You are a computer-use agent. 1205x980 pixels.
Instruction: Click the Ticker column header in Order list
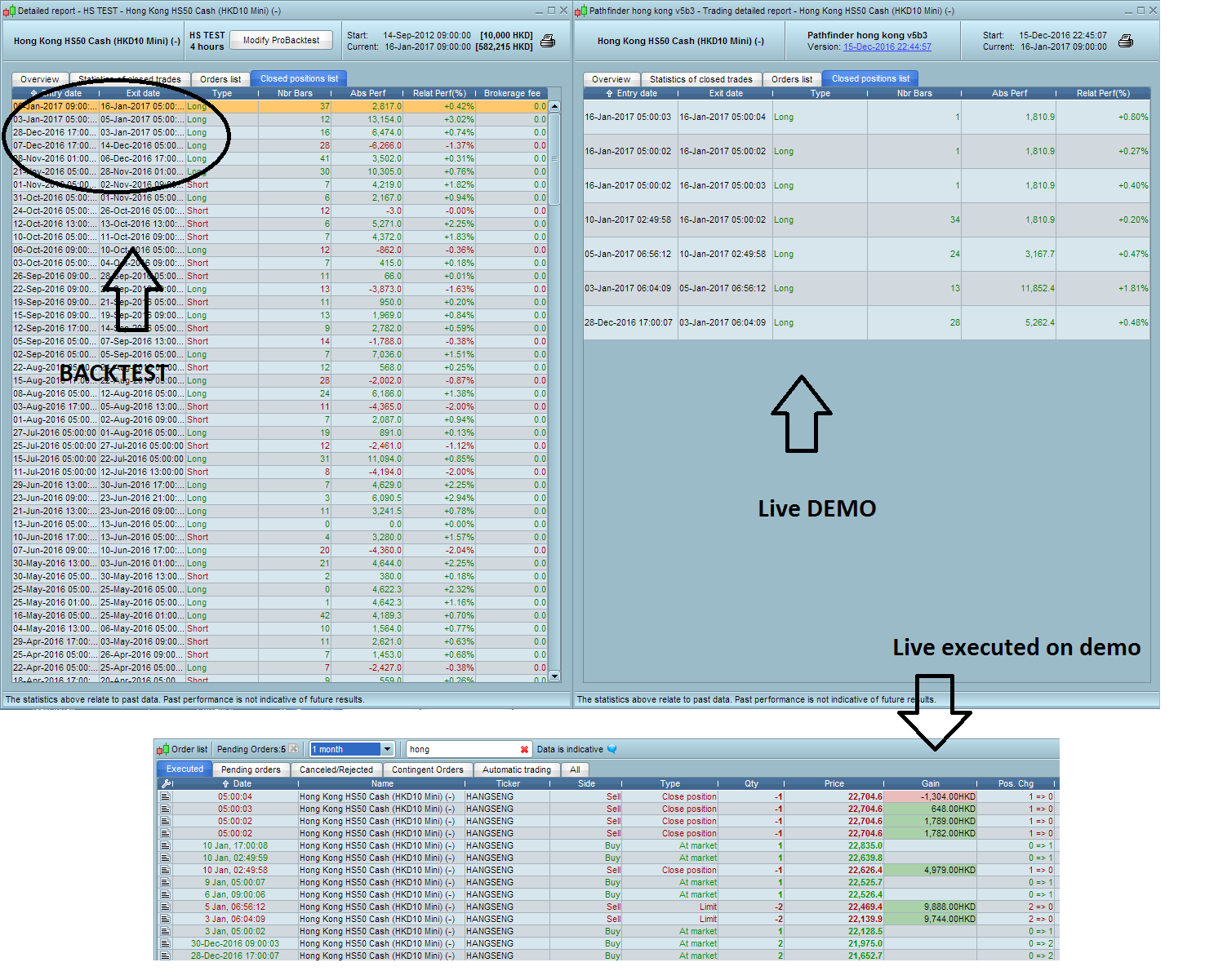[x=508, y=783]
